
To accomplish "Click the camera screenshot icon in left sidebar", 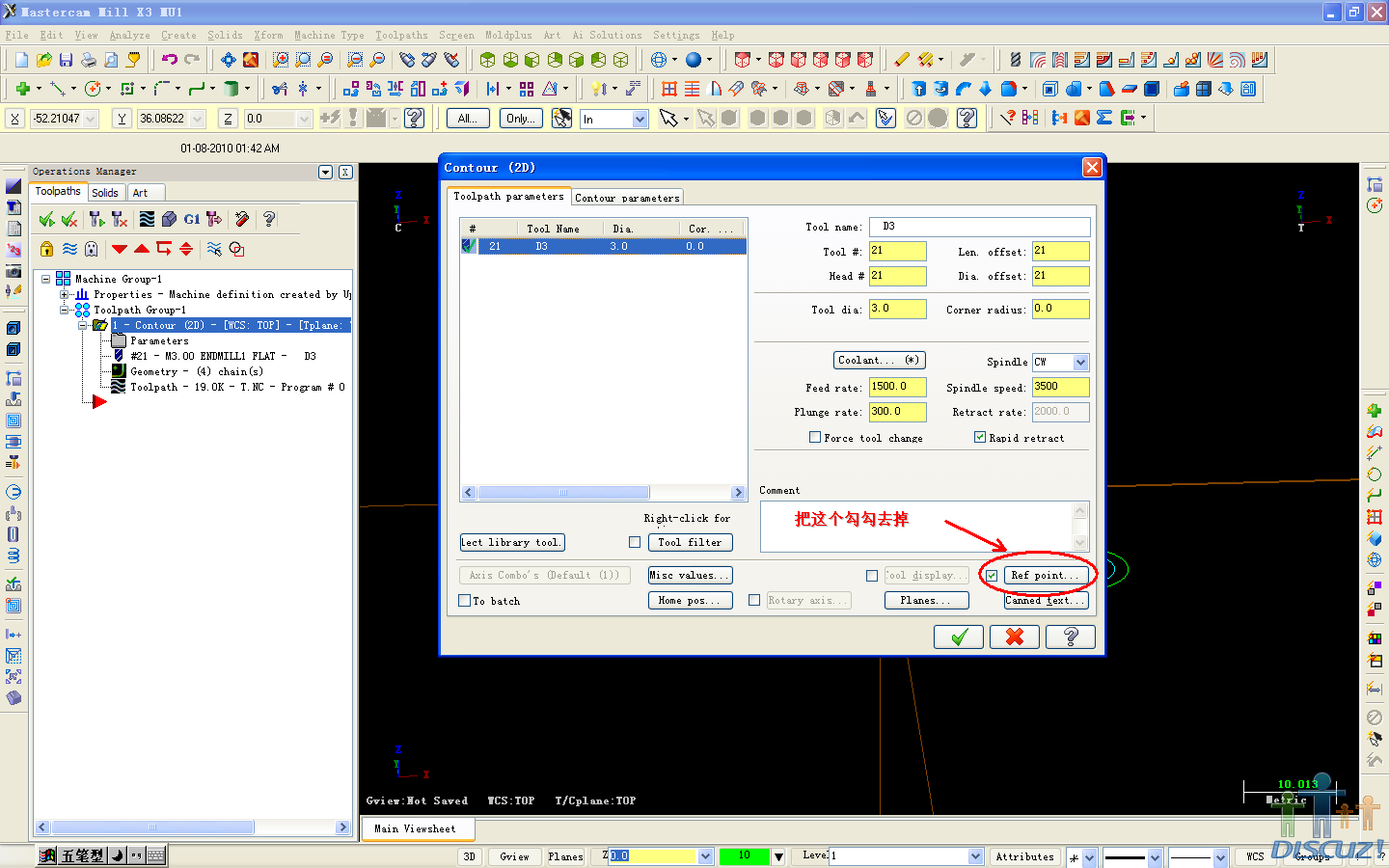I will 14,271.
